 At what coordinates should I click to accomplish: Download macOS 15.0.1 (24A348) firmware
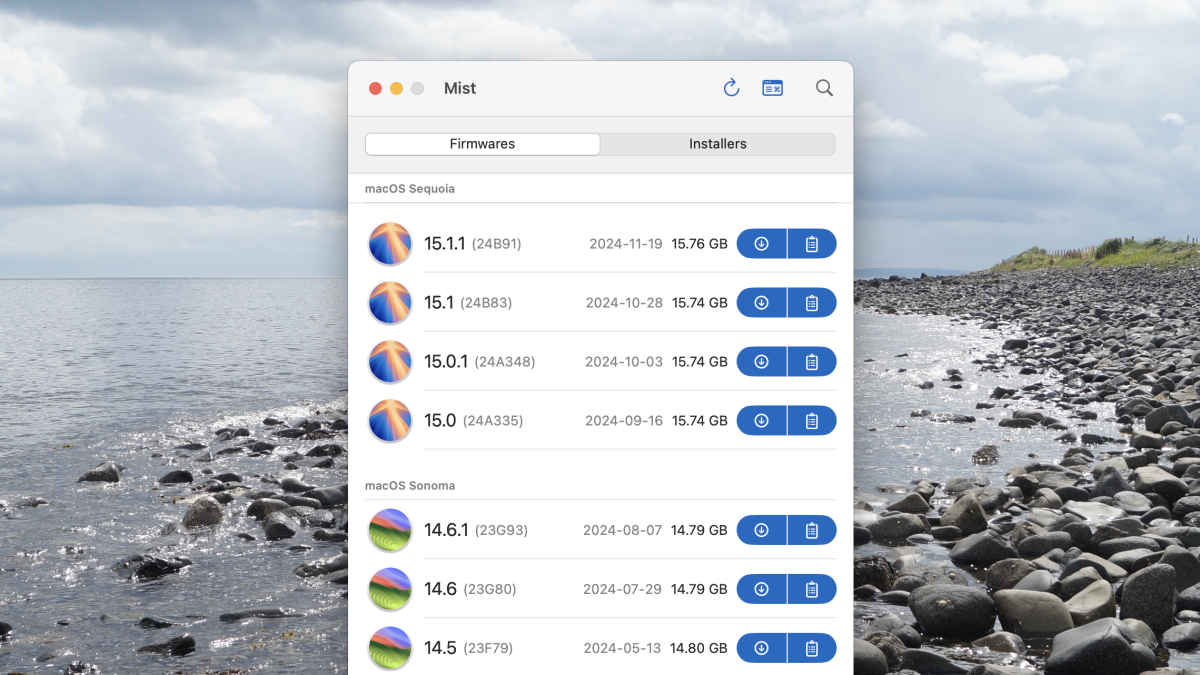[762, 362]
